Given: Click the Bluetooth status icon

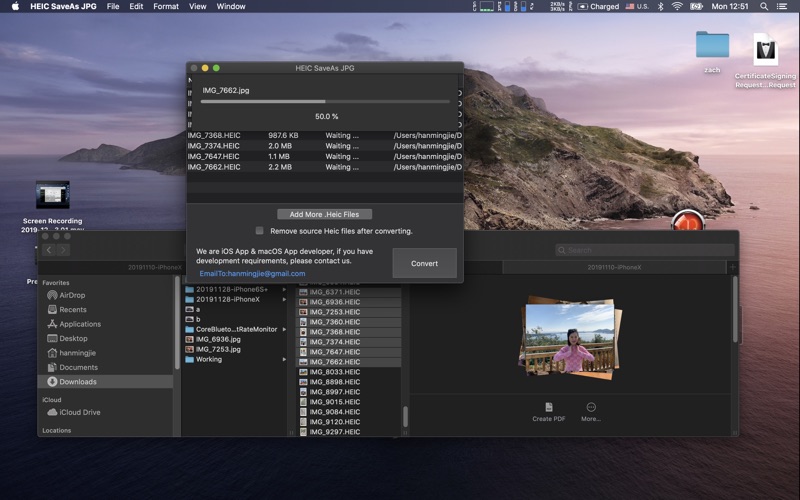Looking at the screenshot, I should 660,6.
